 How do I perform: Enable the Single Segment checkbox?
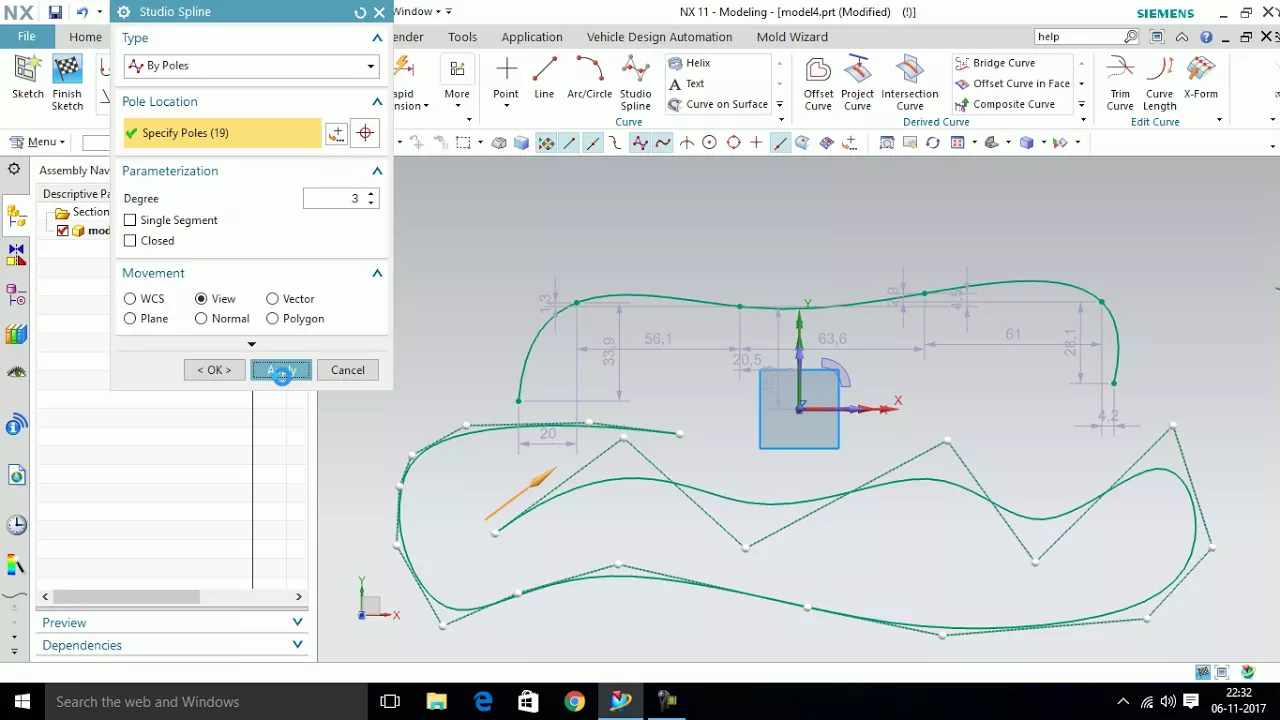pos(130,220)
